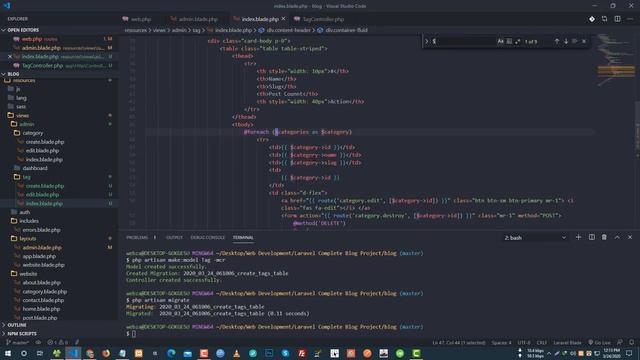
Task: Open Photoshop from the taskbar
Action: point(269,353)
